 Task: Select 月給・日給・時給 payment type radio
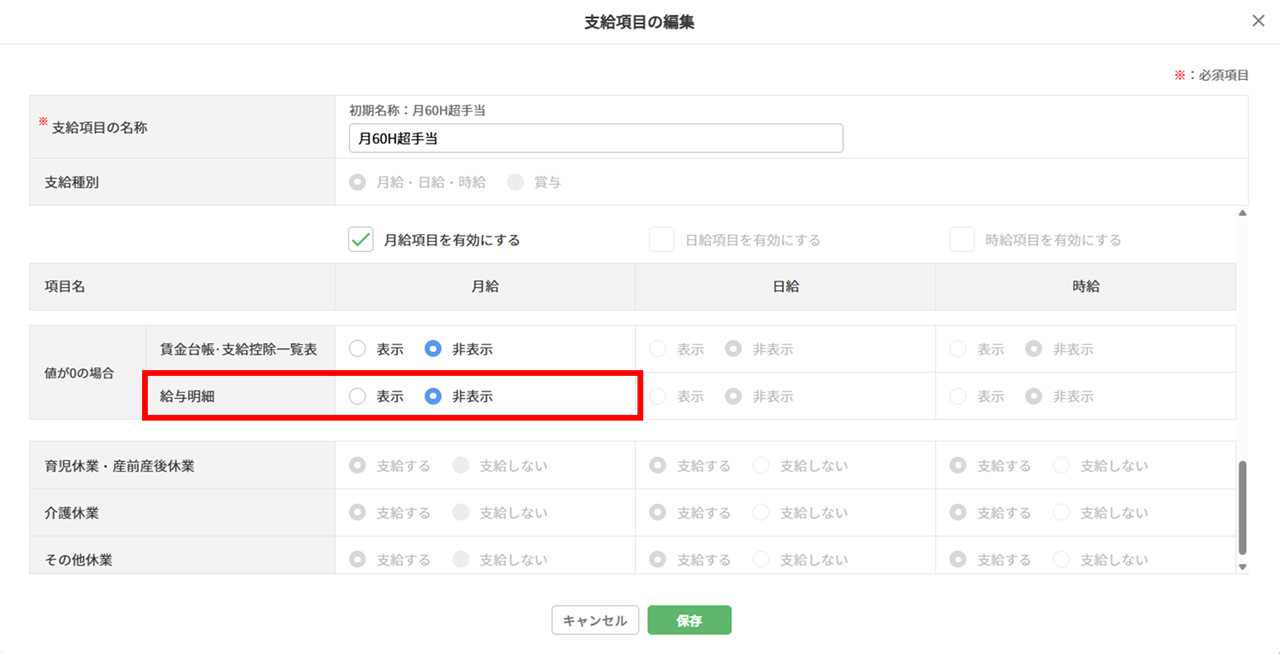357,182
